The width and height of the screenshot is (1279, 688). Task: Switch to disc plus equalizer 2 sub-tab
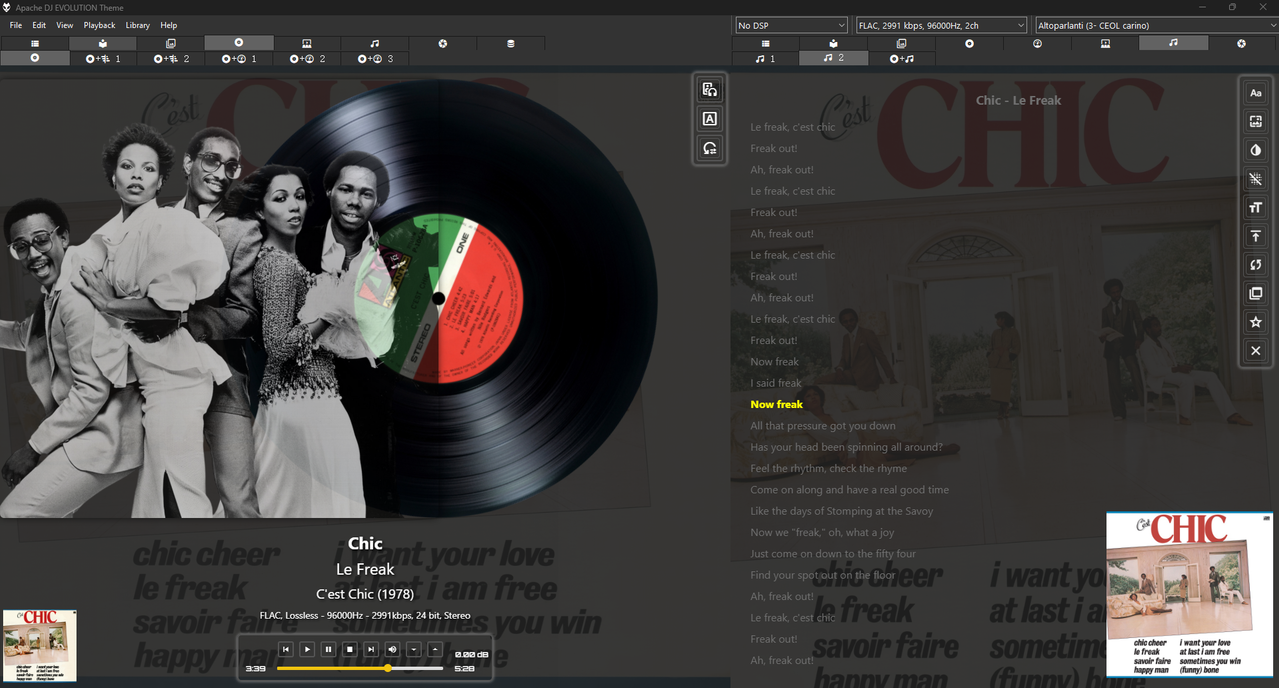(171, 59)
